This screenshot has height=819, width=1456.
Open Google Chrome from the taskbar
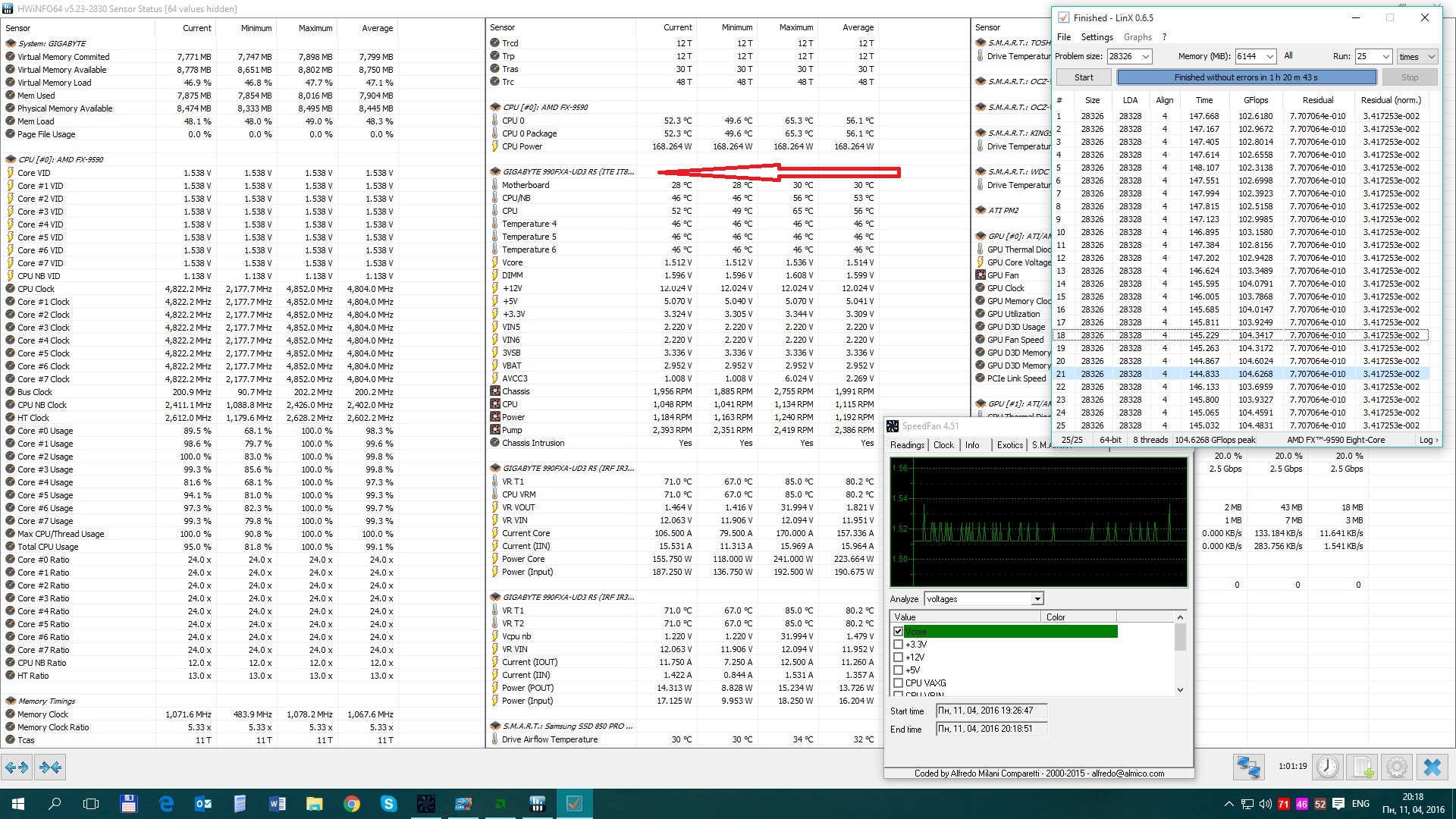pos(351,804)
